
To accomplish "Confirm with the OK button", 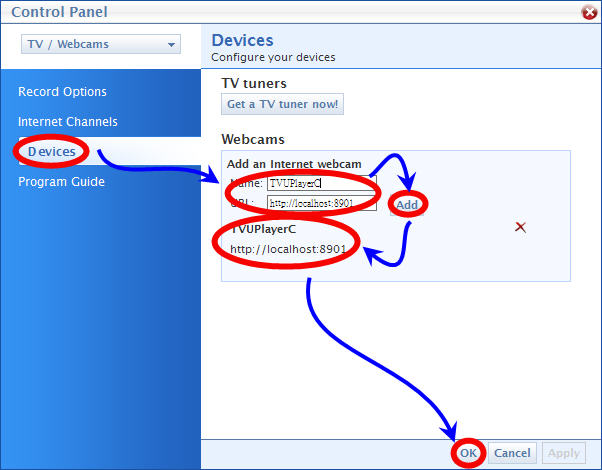I will 468,453.
